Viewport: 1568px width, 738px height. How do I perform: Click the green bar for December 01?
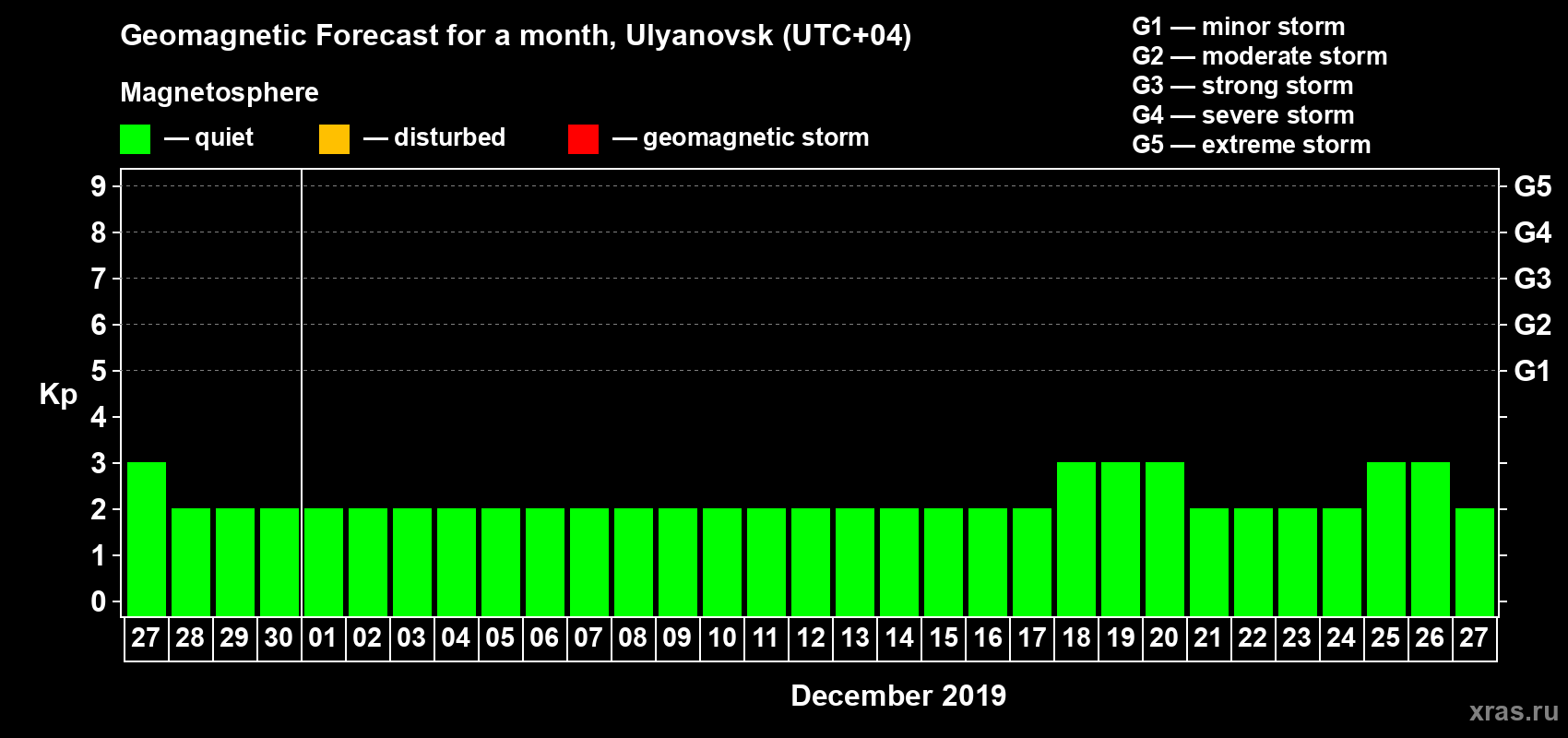(x=324, y=562)
